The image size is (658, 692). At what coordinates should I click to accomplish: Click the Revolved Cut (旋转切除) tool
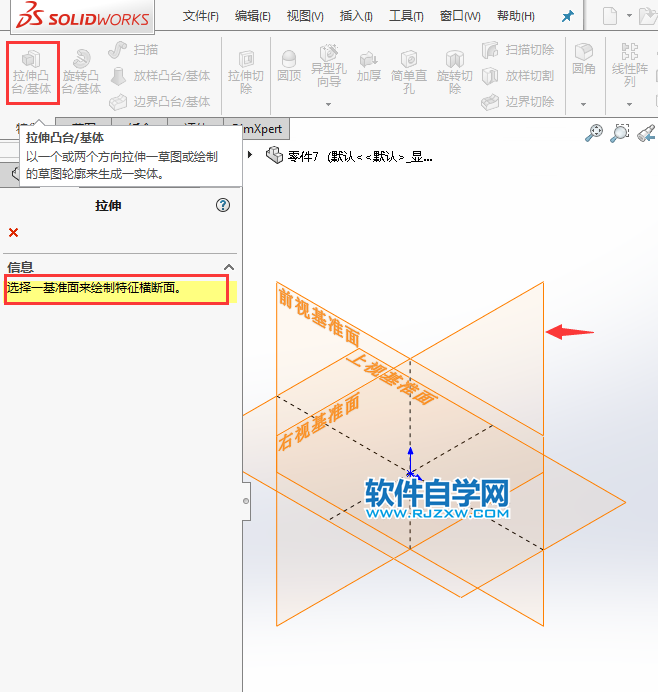pyautogui.click(x=455, y=72)
